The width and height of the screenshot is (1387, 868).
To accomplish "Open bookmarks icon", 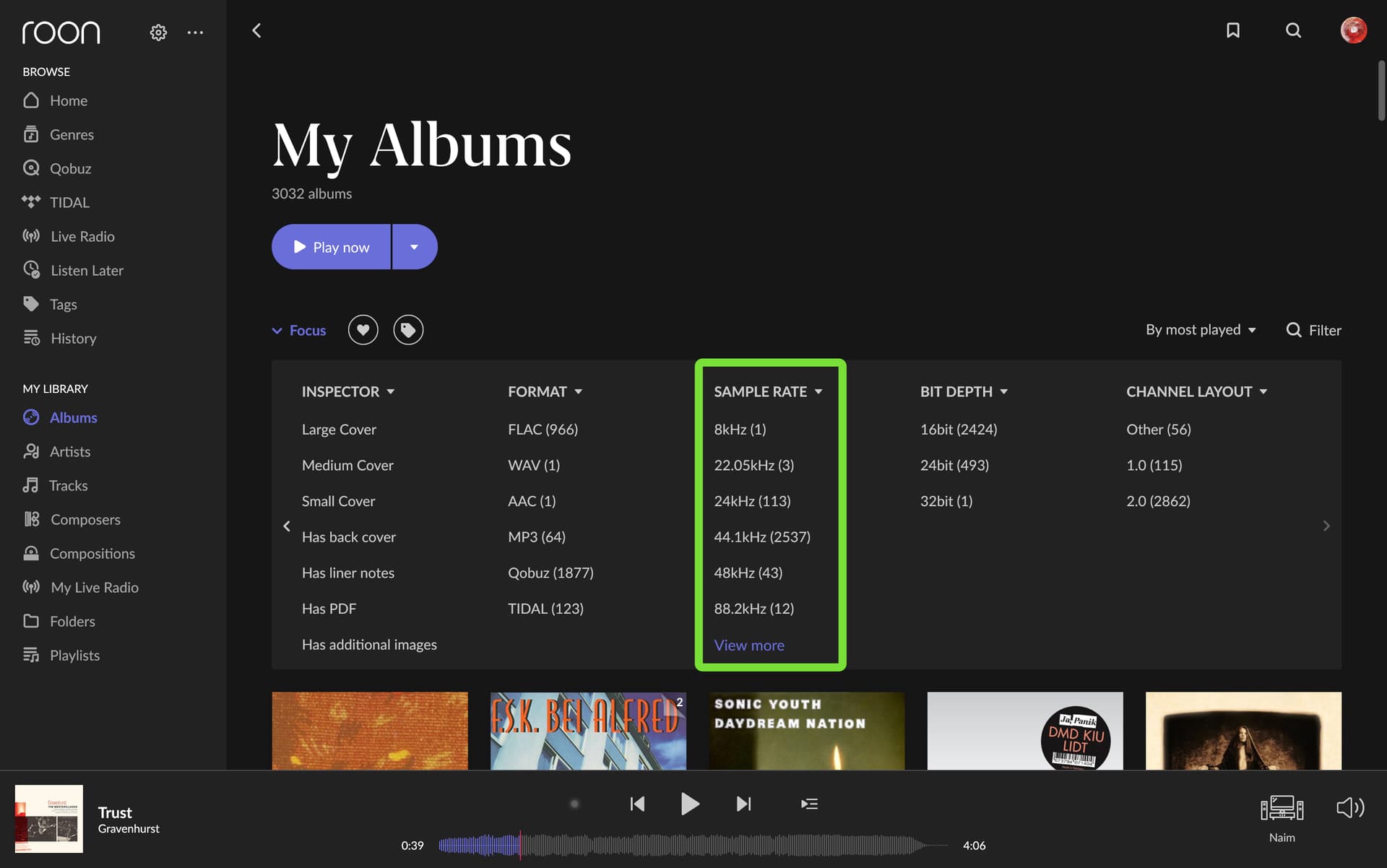I will pyautogui.click(x=1233, y=30).
